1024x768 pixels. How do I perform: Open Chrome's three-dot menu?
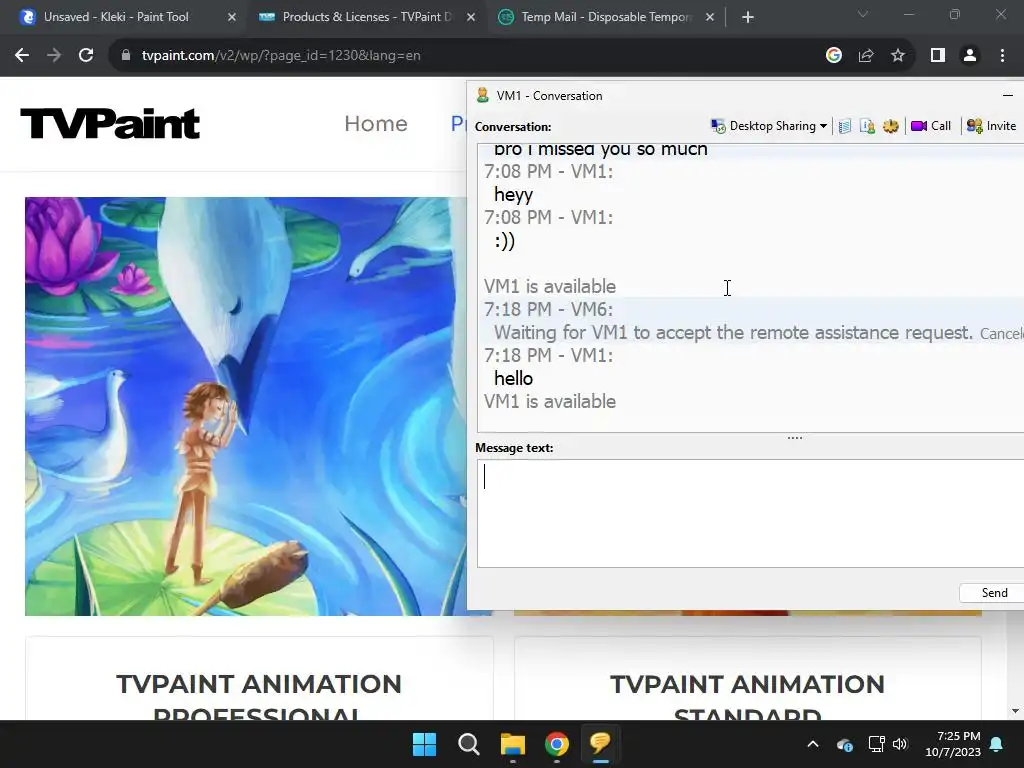(1002, 56)
